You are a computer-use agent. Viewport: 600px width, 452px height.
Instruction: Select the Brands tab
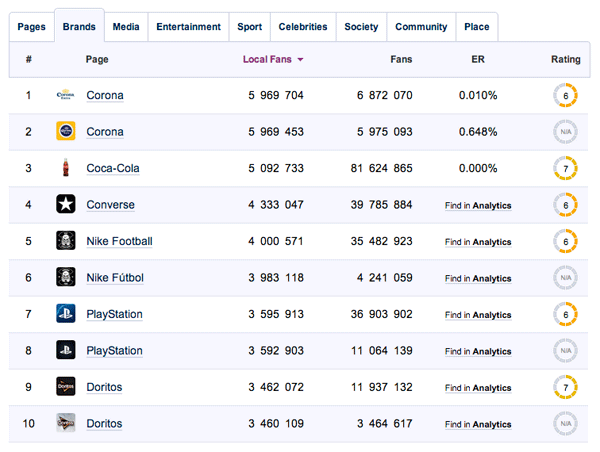79,27
